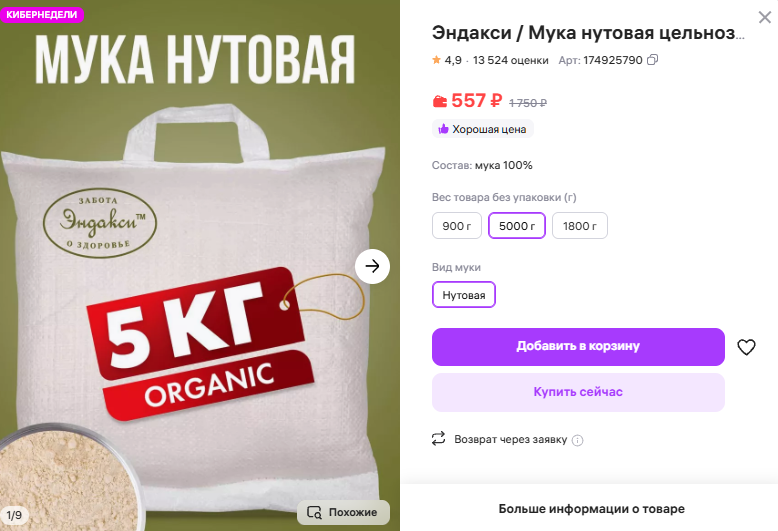Viewport: 778px width, 531px height.
Task: Add item to cart with Добавить в корзину
Action: tap(578, 346)
